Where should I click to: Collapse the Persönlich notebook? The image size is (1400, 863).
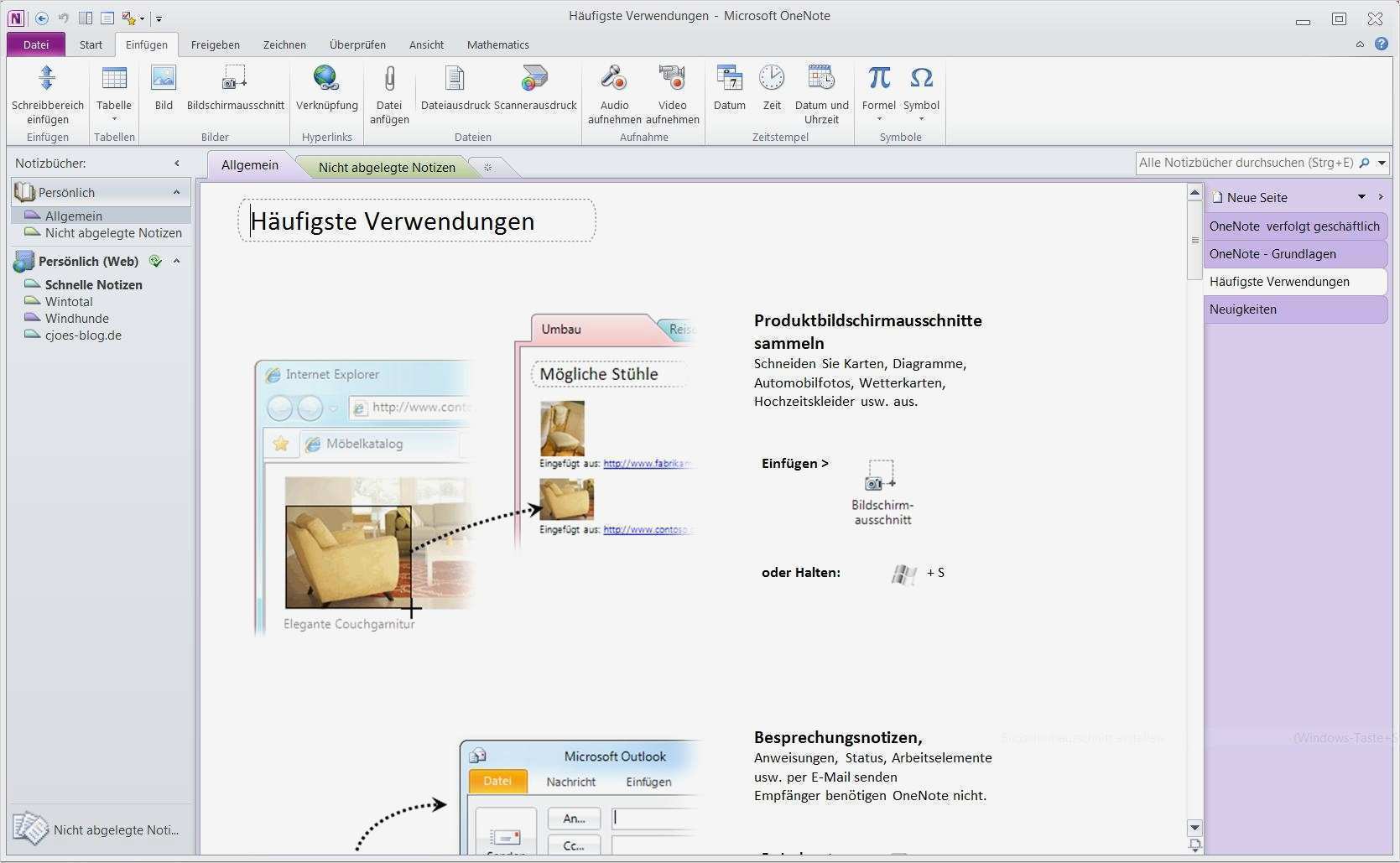176,192
